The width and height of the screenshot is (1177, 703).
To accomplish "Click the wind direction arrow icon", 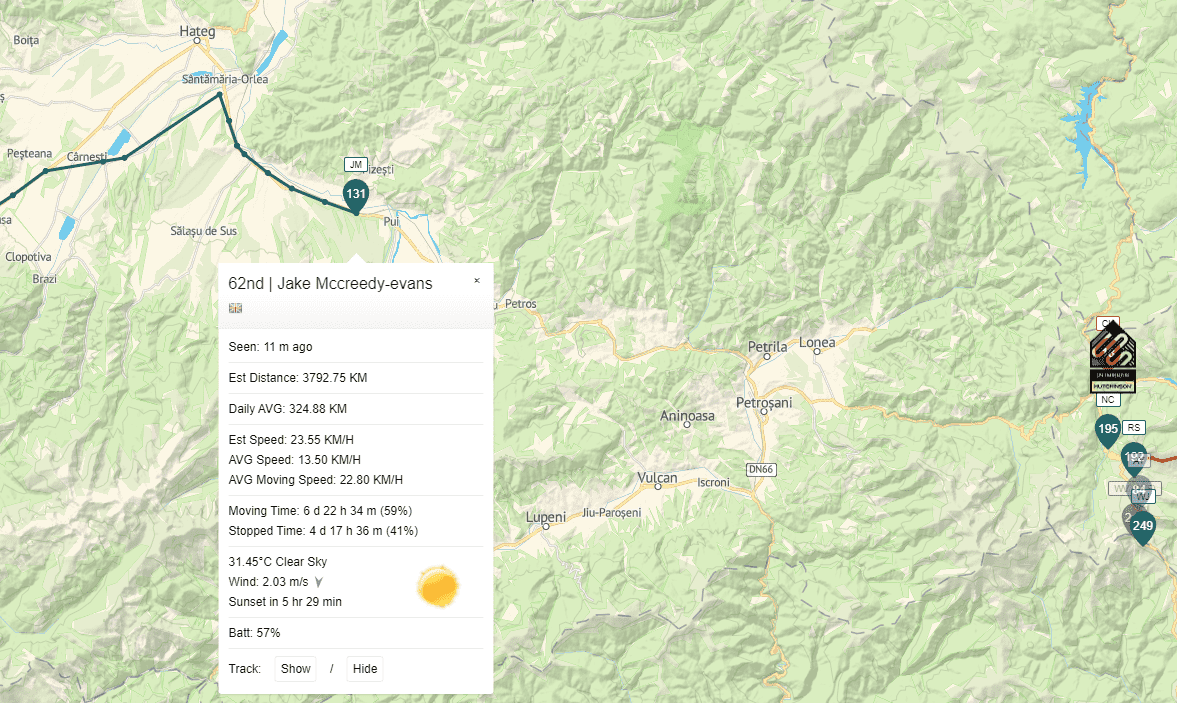I will pyautogui.click(x=319, y=582).
